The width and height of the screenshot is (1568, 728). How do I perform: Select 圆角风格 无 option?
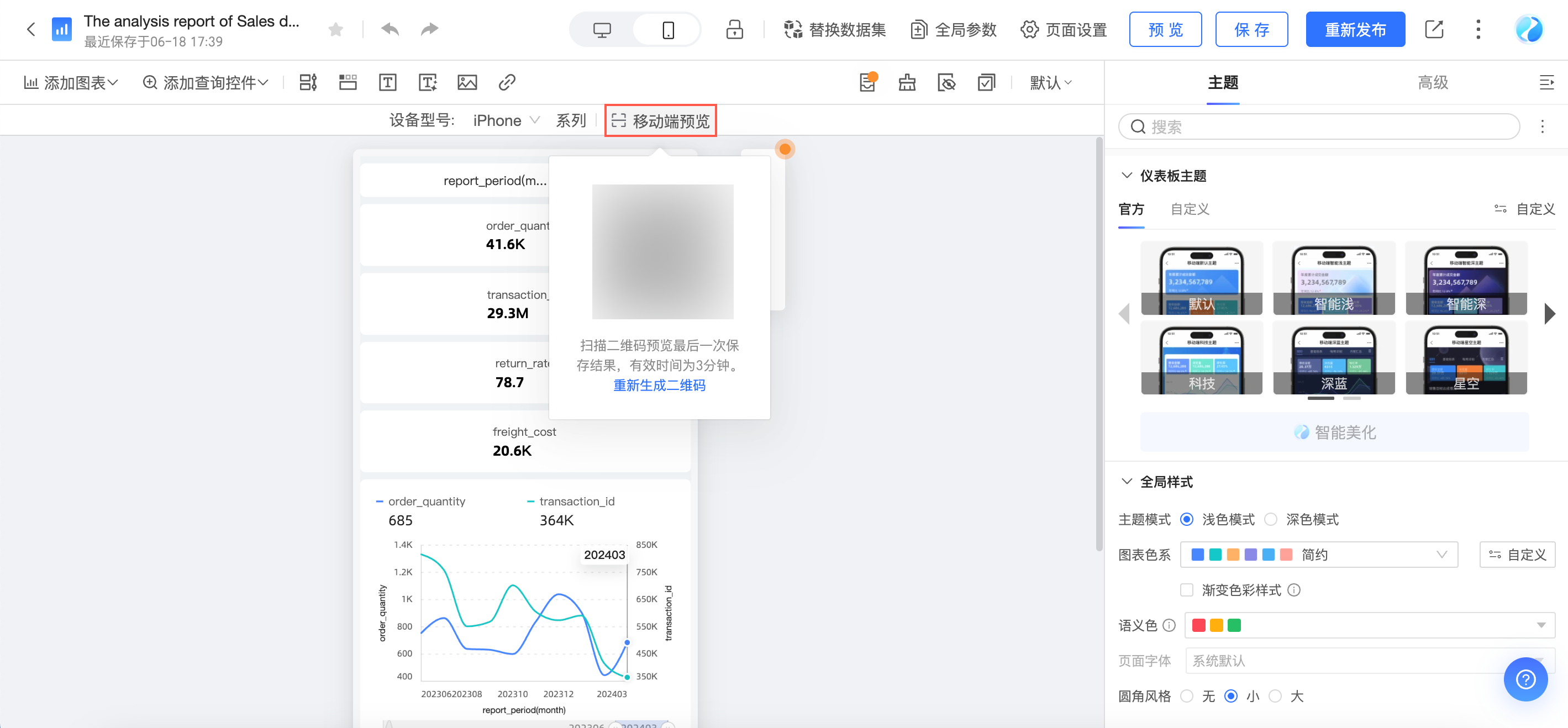click(x=1186, y=696)
